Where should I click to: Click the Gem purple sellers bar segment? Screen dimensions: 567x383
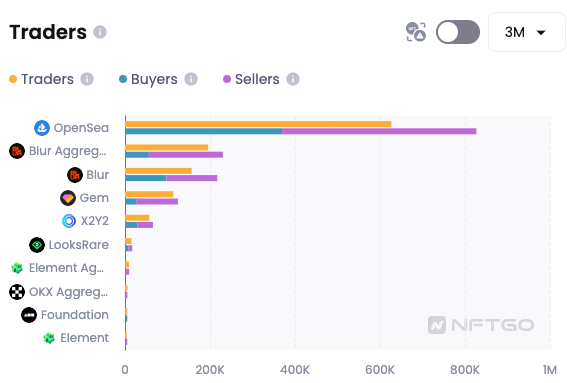pos(157,201)
